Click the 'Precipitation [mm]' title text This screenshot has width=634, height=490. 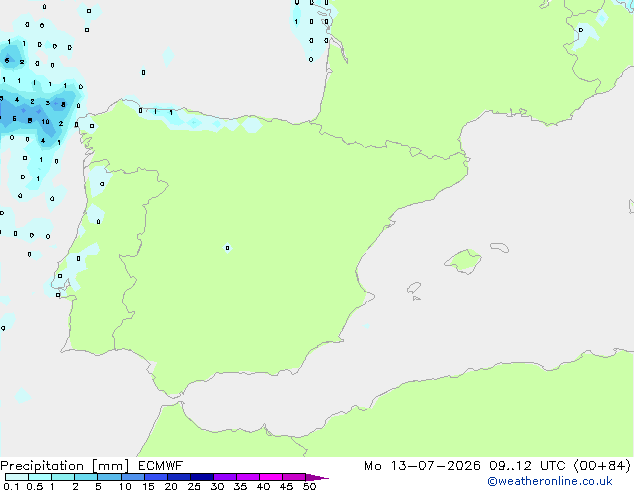65,466
